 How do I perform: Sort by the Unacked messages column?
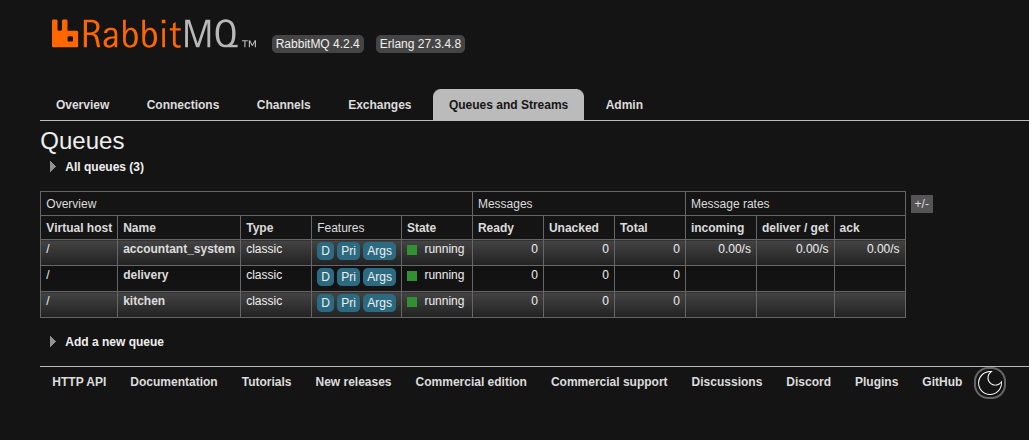[x=574, y=228]
